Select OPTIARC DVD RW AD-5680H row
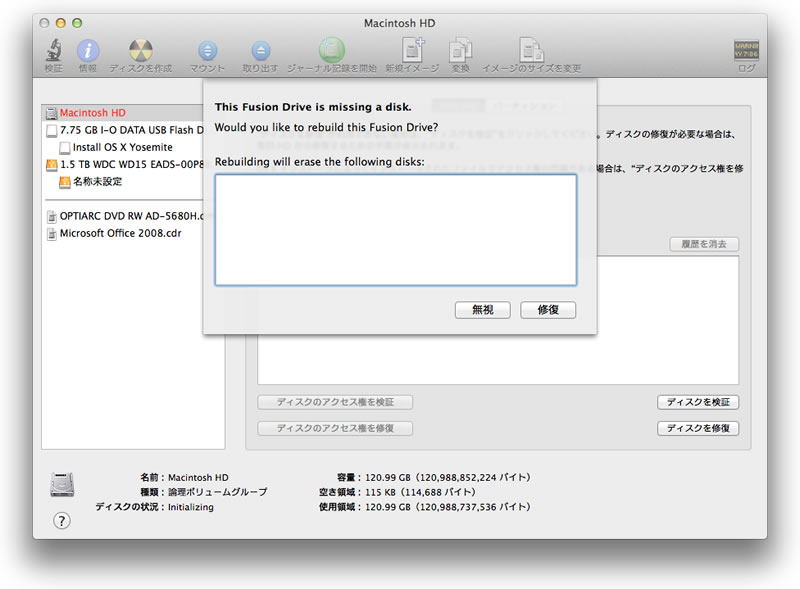 point(122,216)
